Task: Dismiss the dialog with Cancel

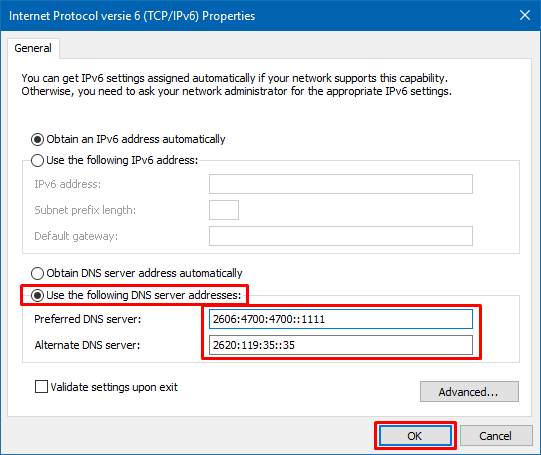Action: 495,436
